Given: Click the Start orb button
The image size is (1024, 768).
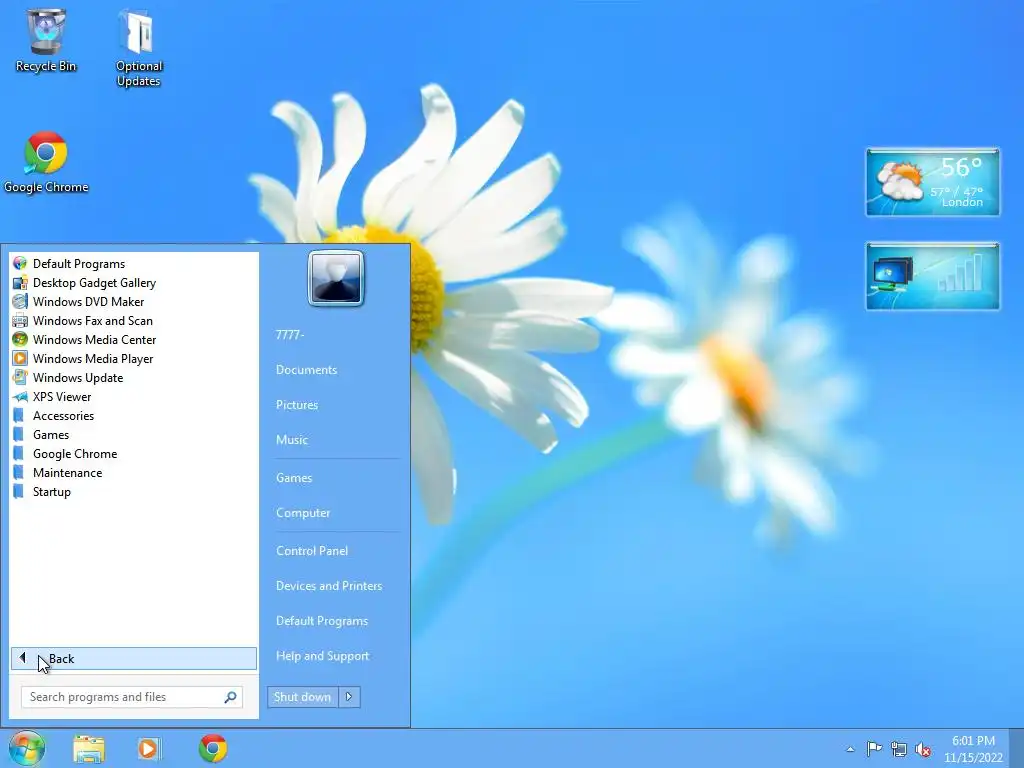Looking at the screenshot, I should click(x=26, y=748).
